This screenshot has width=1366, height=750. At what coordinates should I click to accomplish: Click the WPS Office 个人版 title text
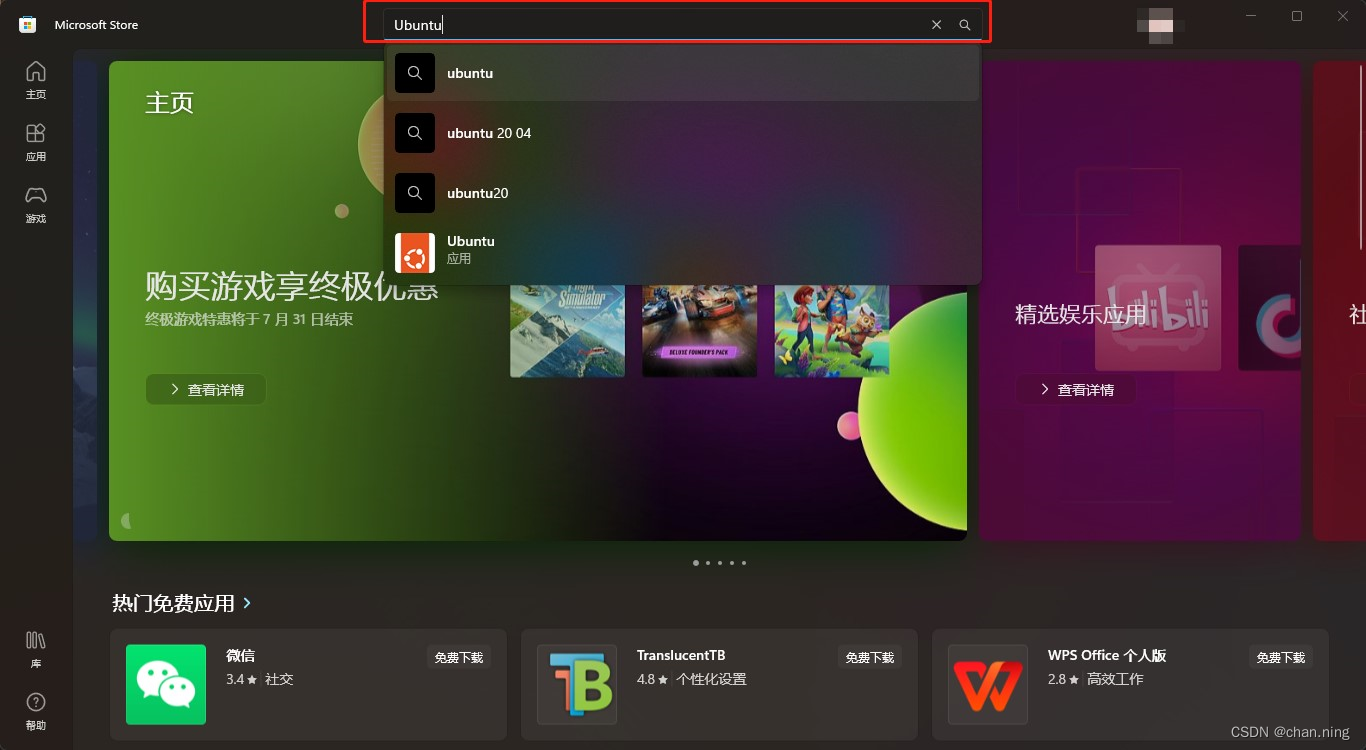point(1107,656)
